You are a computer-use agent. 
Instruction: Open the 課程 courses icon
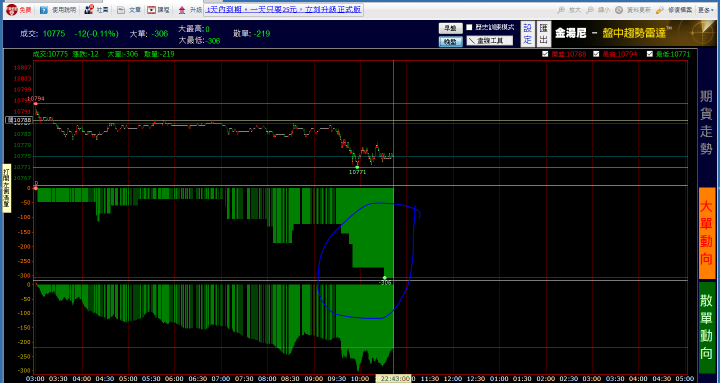pyautogui.click(x=151, y=10)
